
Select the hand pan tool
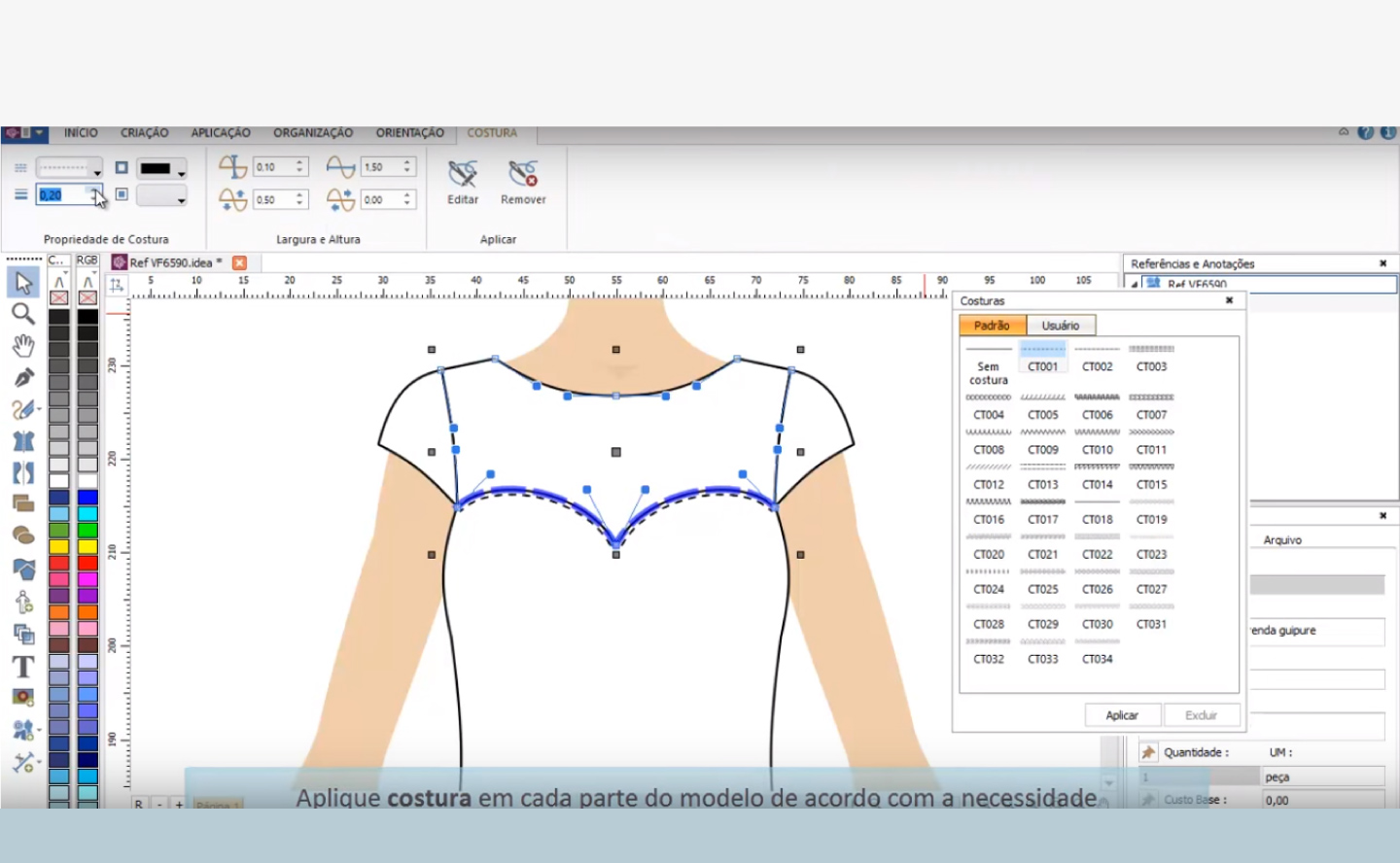[x=23, y=345]
